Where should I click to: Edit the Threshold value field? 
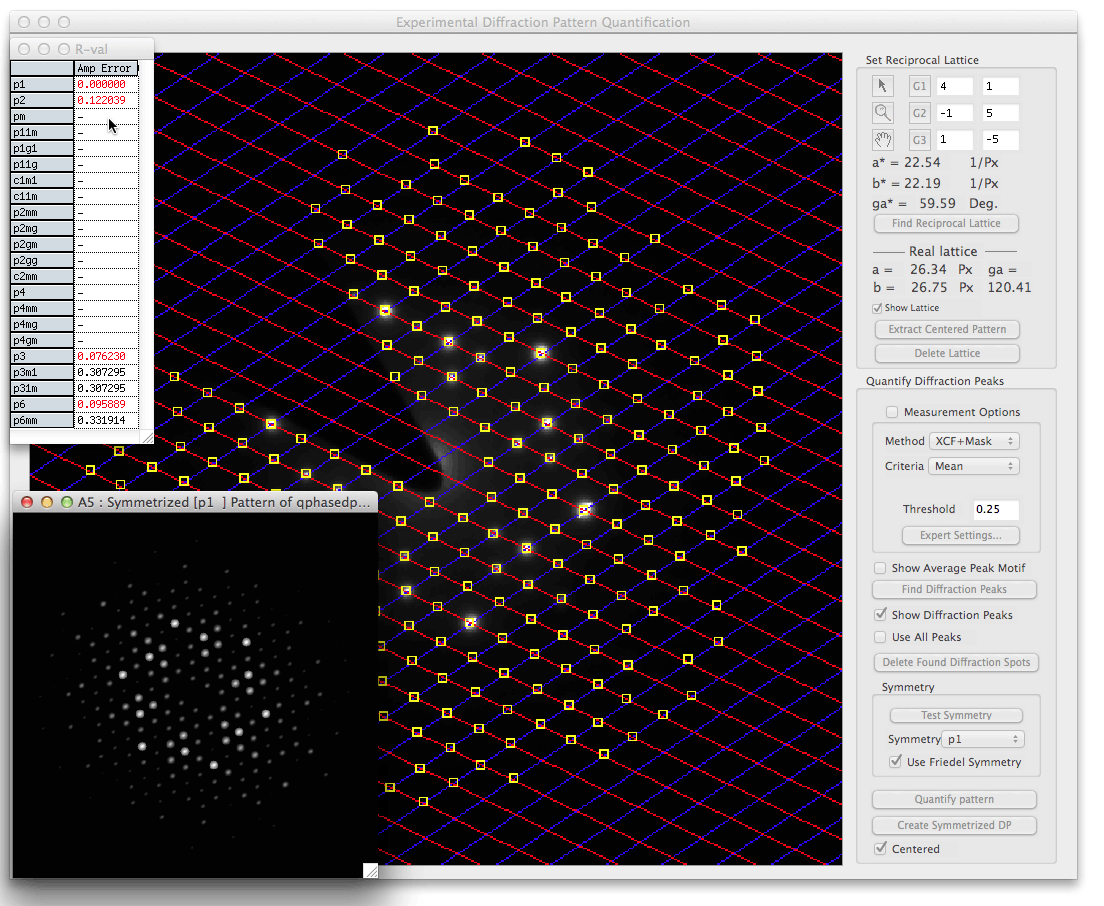(996, 509)
